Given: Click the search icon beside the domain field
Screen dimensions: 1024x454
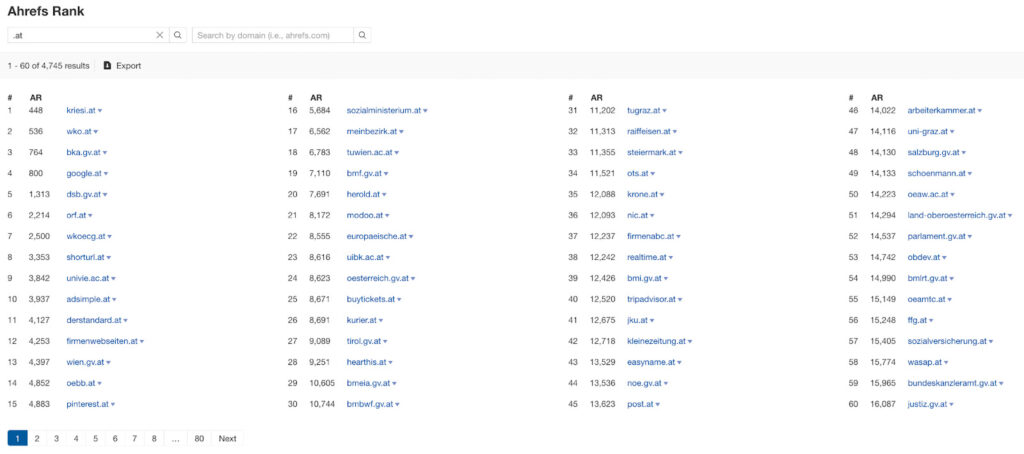Looking at the screenshot, I should click(x=362, y=35).
